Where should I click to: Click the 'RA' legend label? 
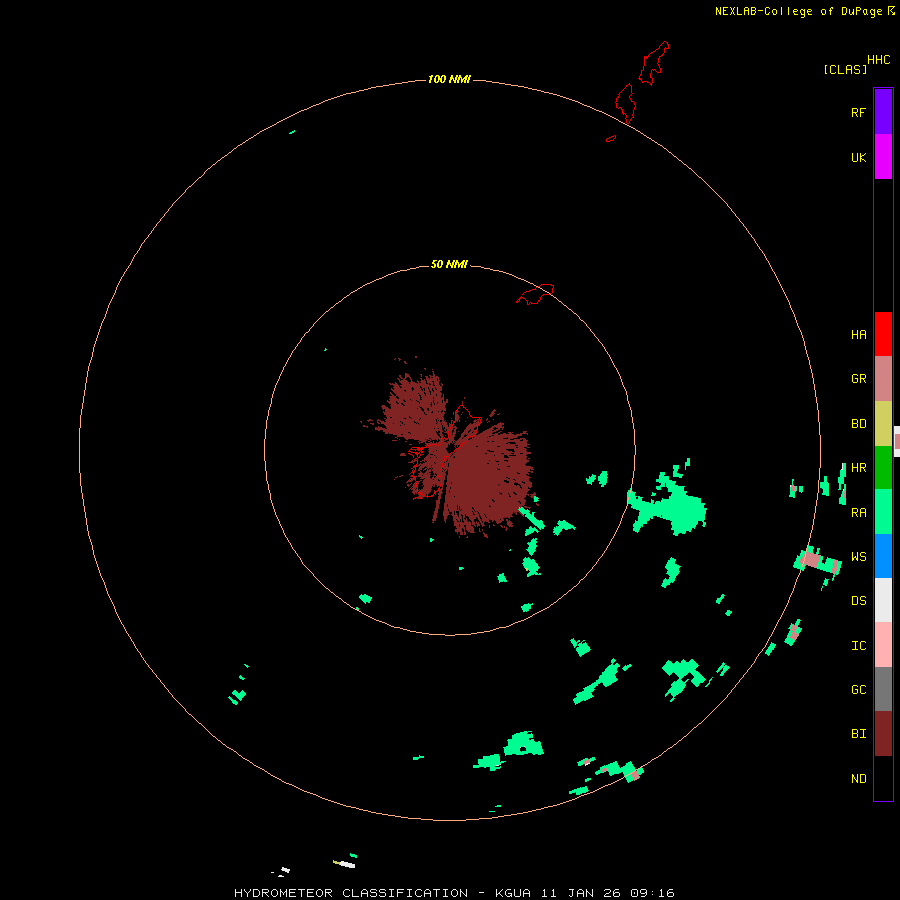click(859, 513)
